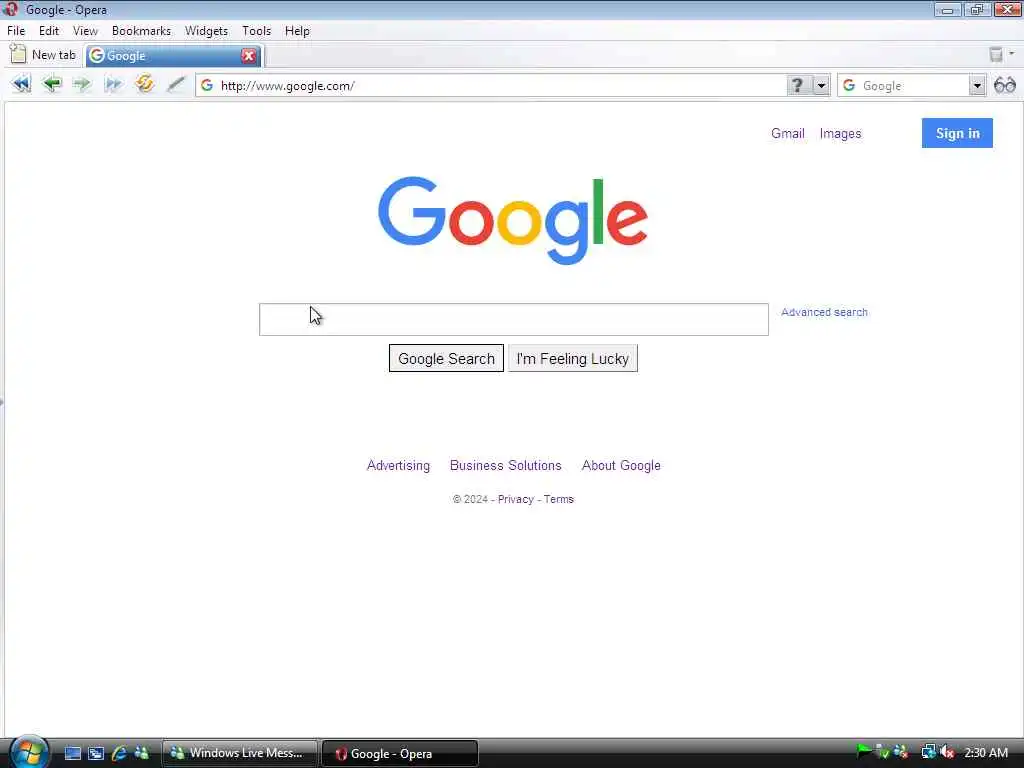Launch Windows Live Messenger from Quick Launch
Image resolution: width=1024 pixels, height=768 pixels.
[x=141, y=753]
